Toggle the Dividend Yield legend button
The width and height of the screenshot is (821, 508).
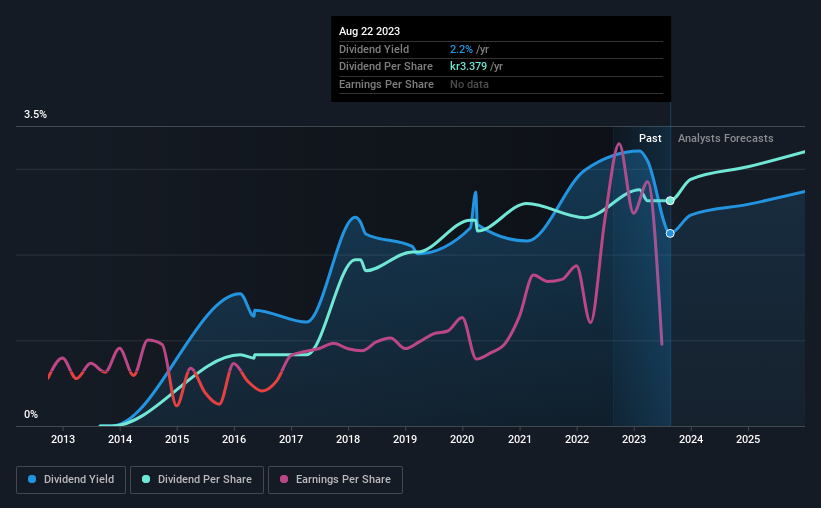pos(71,480)
